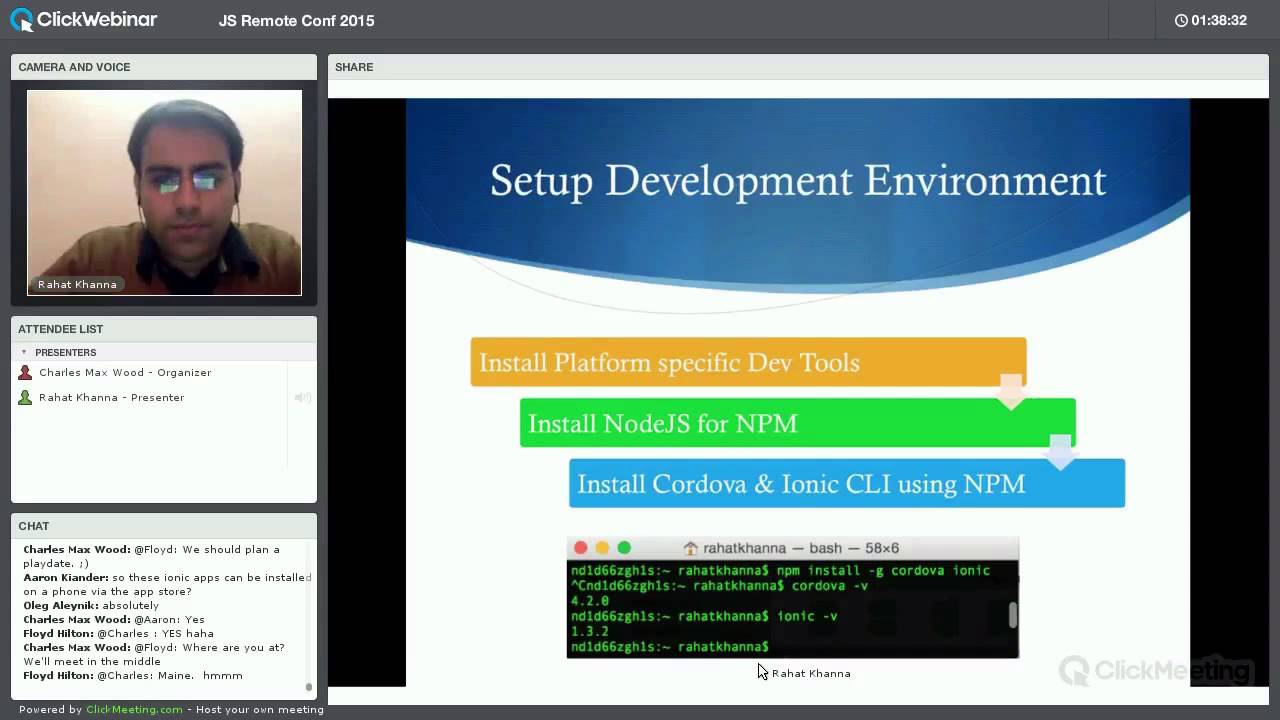Click Charles Max Wood's 'plan a playdate' message
The width and height of the screenshot is (1280, 720).
[x=152, y=556]
